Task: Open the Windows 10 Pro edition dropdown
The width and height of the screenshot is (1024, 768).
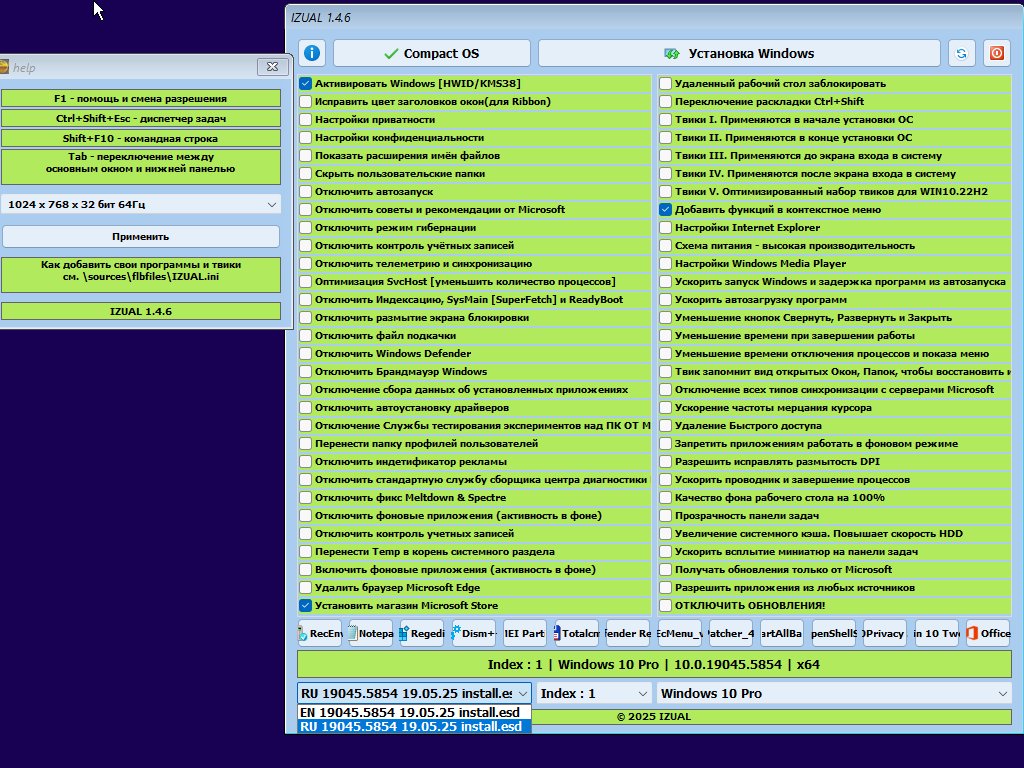Action: [x=834, y=693]
